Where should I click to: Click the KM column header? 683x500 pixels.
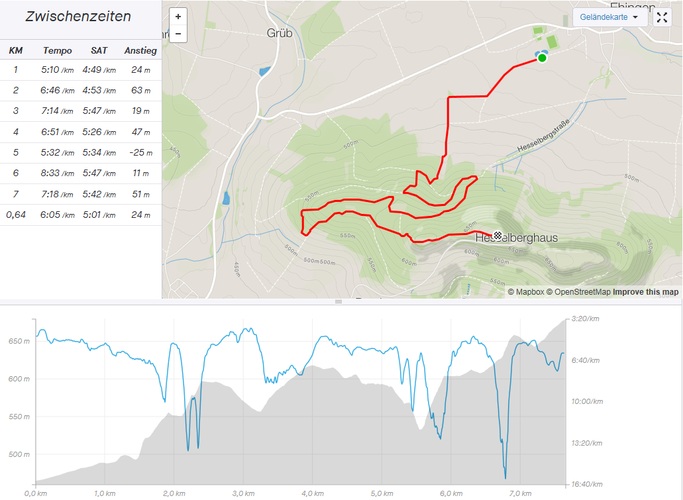[16, 50]
